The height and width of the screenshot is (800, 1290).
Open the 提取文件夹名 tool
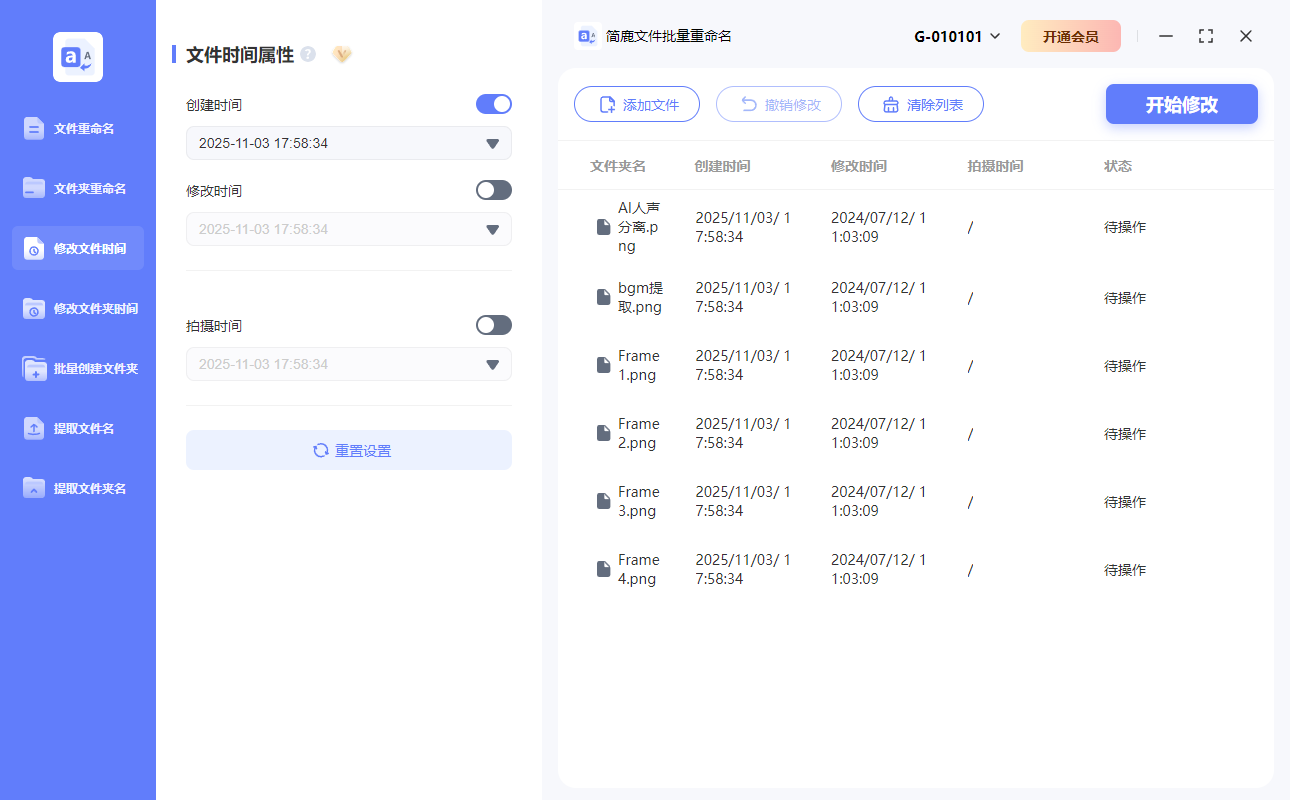[77, 488]
